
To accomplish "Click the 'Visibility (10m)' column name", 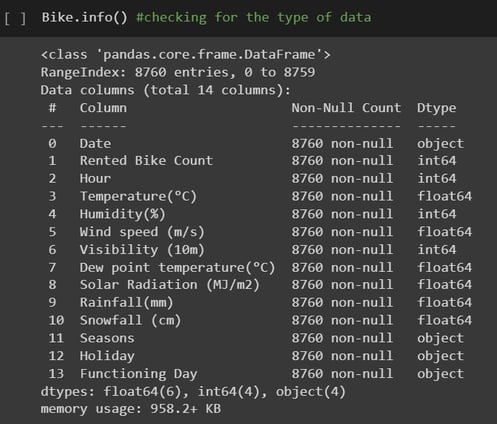I will click(x=142, y=250).
